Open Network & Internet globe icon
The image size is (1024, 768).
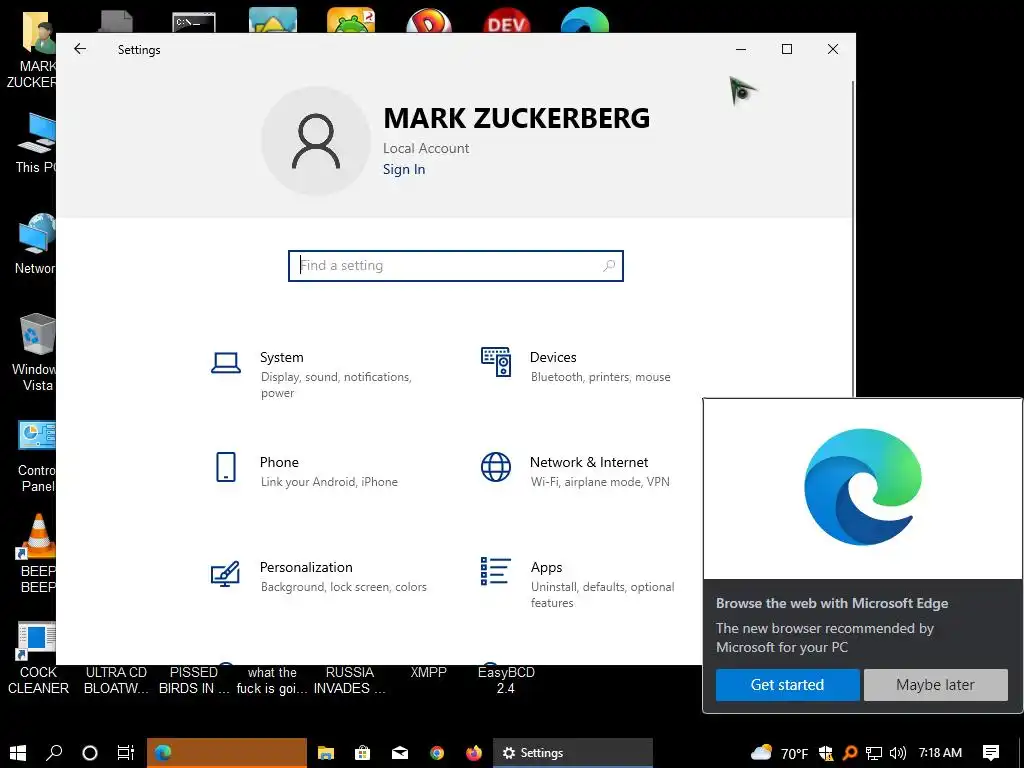[496, 468]
